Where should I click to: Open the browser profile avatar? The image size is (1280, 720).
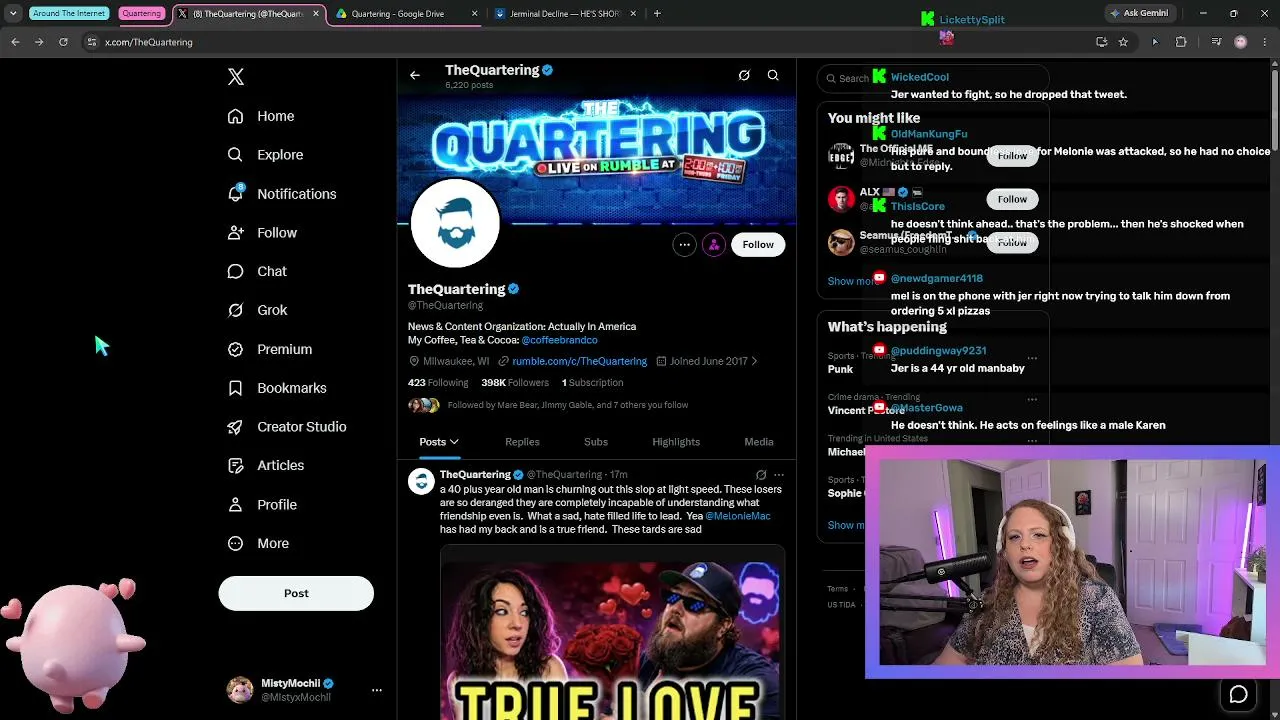(x=1241, y=42)
